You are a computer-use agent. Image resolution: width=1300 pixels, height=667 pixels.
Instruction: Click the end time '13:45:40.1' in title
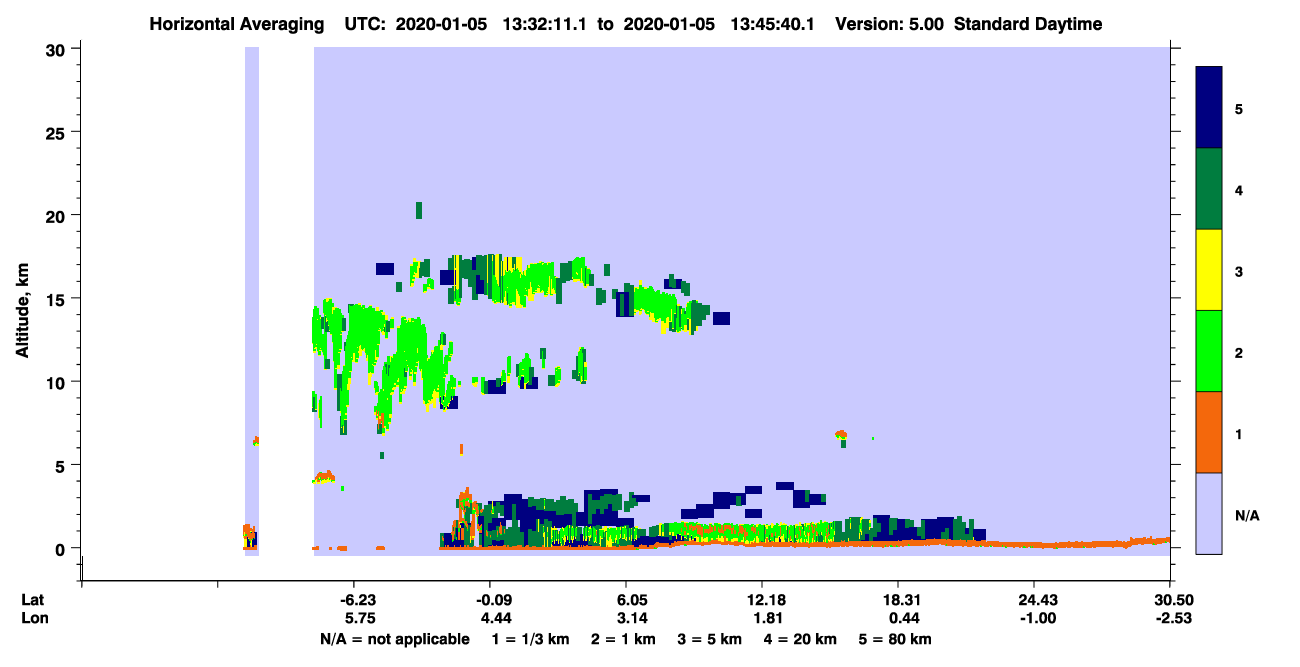click(773, 24)
